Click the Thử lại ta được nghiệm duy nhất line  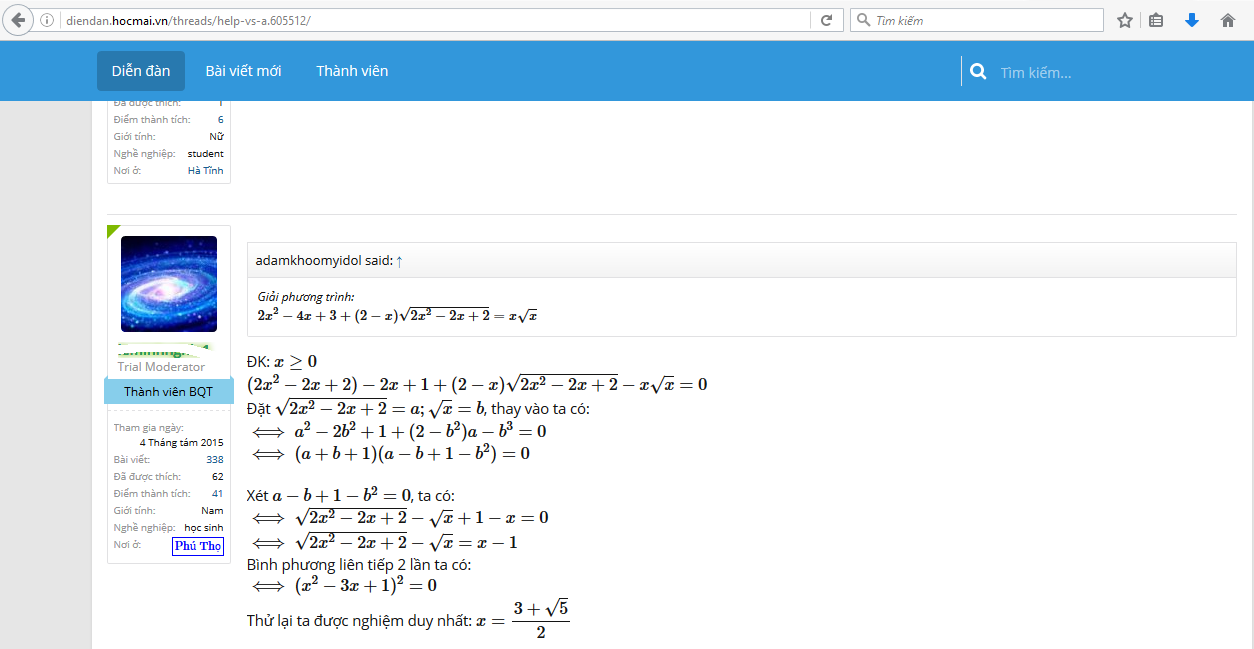[x=409, y=621]
